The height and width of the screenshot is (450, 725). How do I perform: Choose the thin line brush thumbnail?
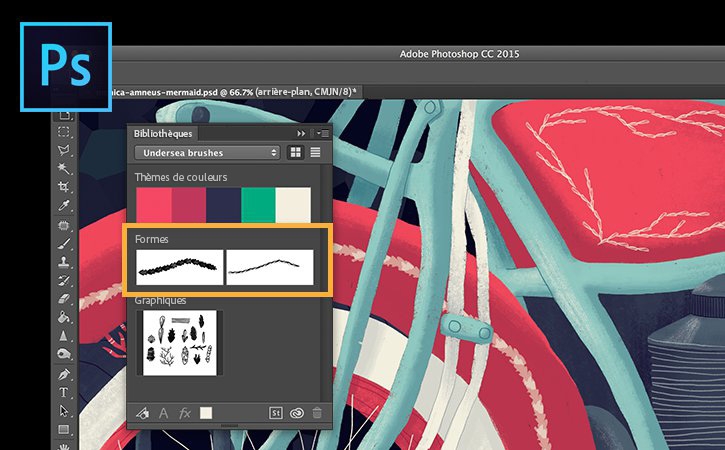270,267
